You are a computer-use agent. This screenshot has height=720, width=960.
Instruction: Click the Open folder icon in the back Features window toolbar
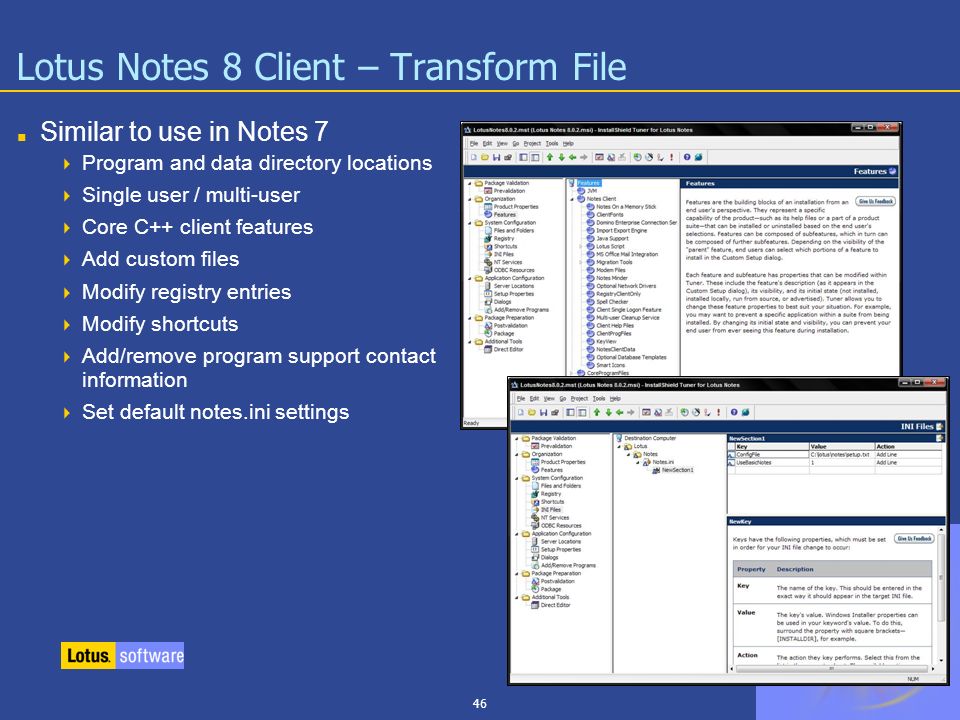[x=484, y=157]
